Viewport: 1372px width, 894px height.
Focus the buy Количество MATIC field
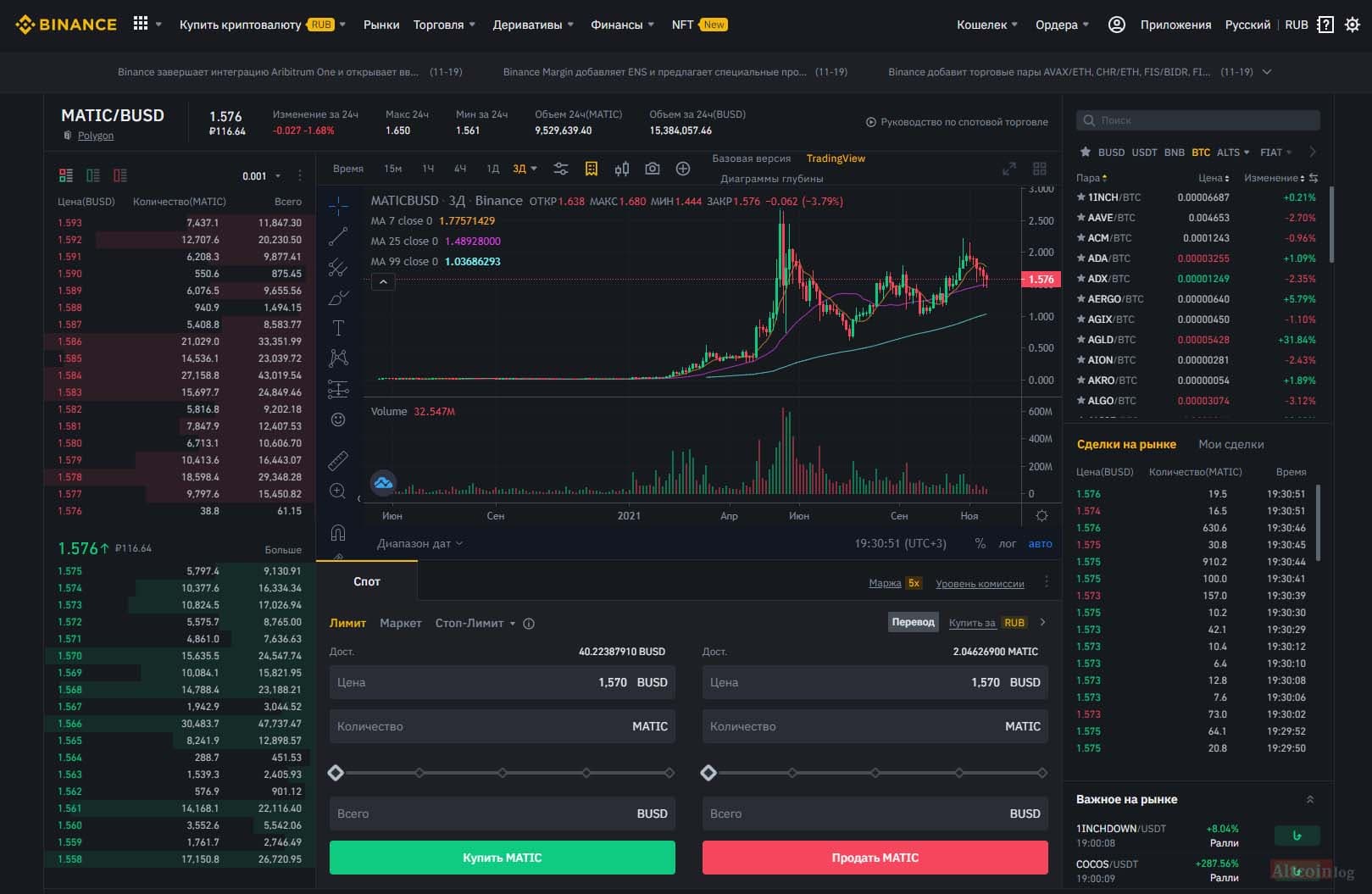503,726
